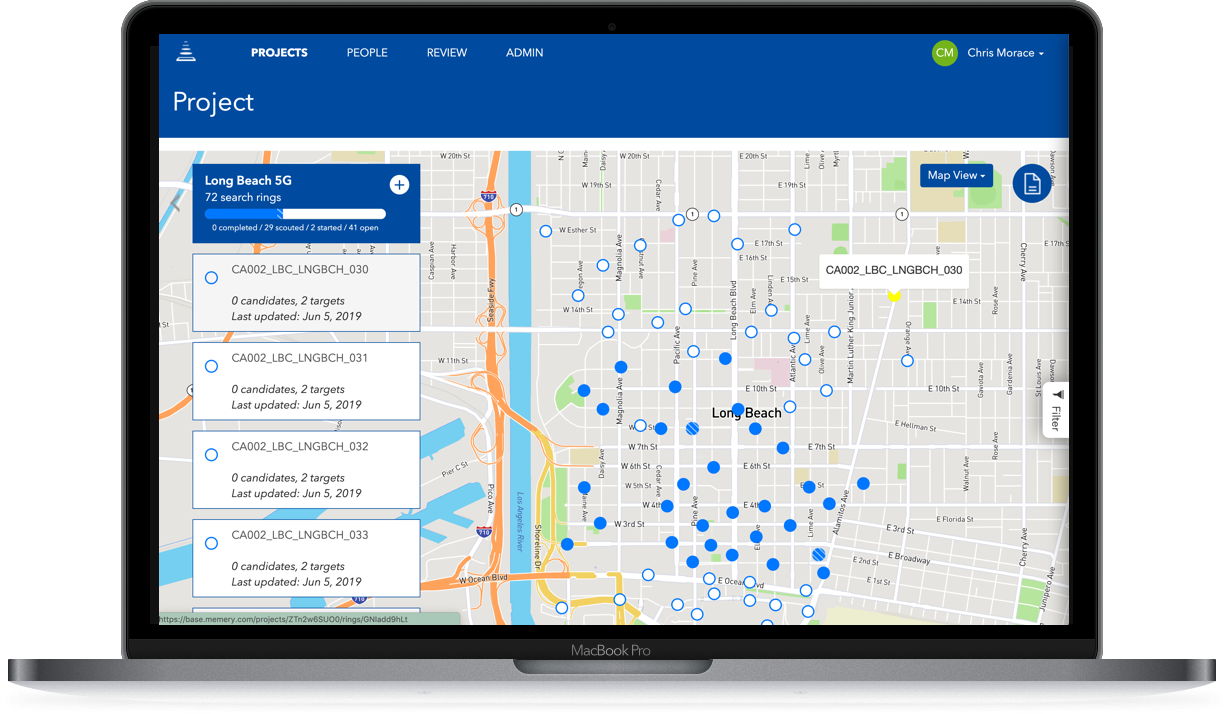Open the PEOPLE tab
Image resolution: width=1228 pixels, height=714 pixels.
point(367,53)
